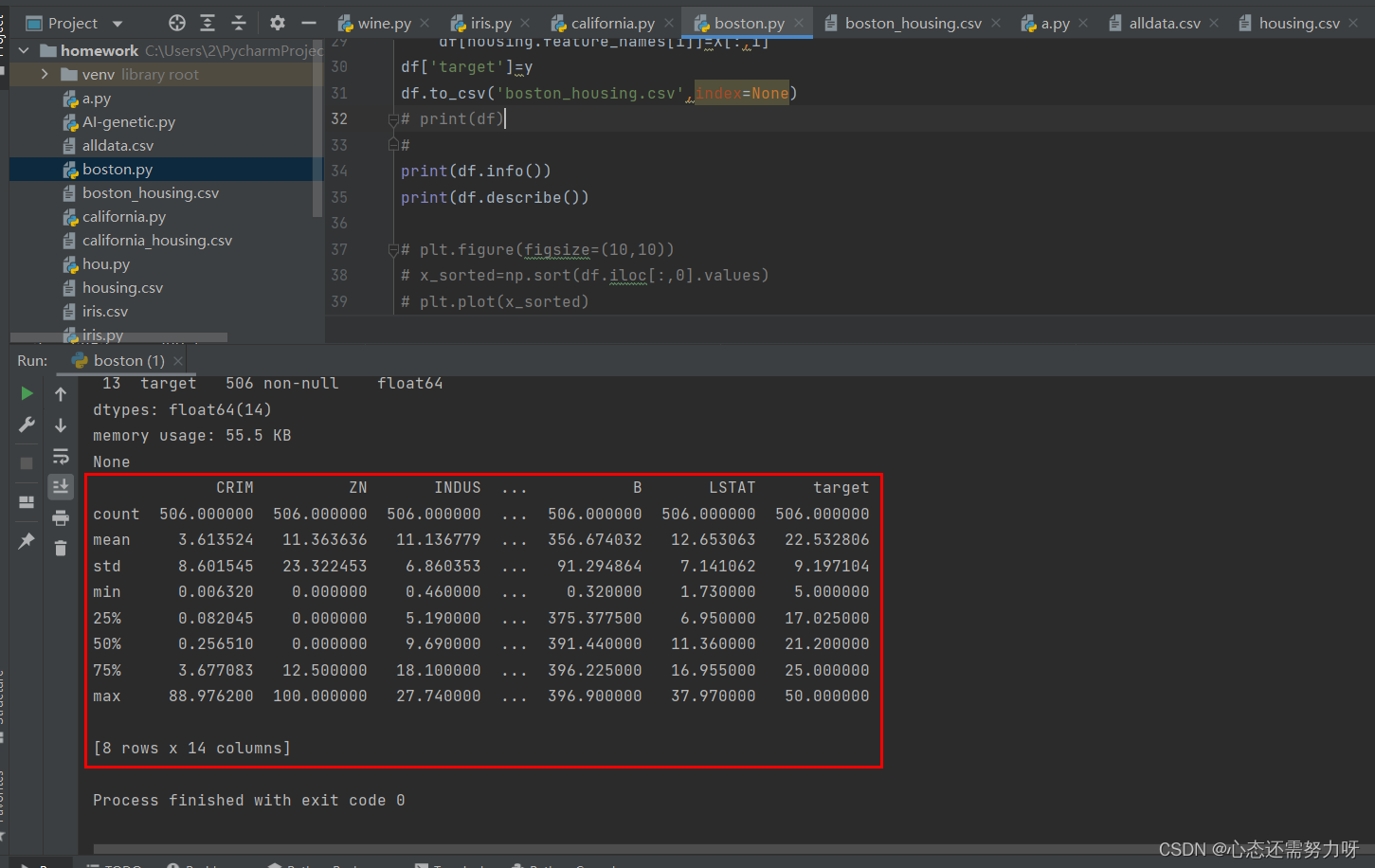Click Restore Layout icon in Run panel
Image resolution: width=1375 pixels, height=868 pixels.
point(27,502)
